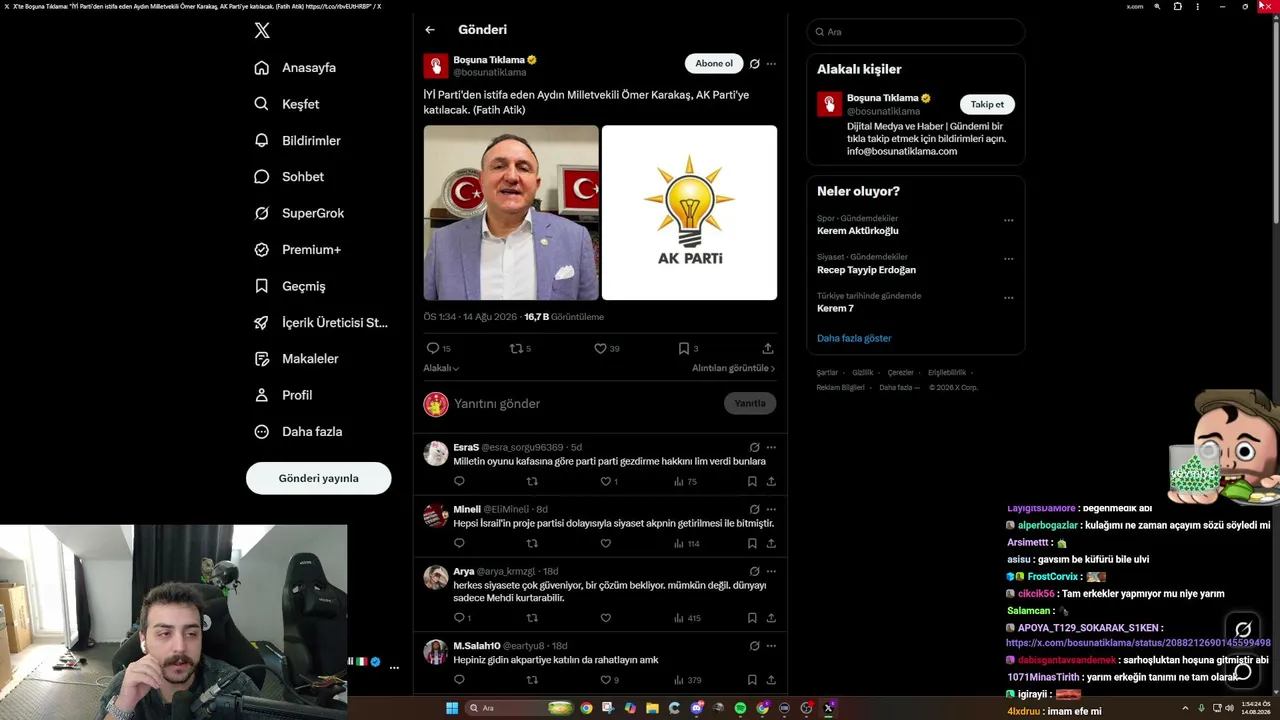Click Alıntıları görüntüle link
The height and width of the screenshot is (720, 1280).
(x=734, y=368)
